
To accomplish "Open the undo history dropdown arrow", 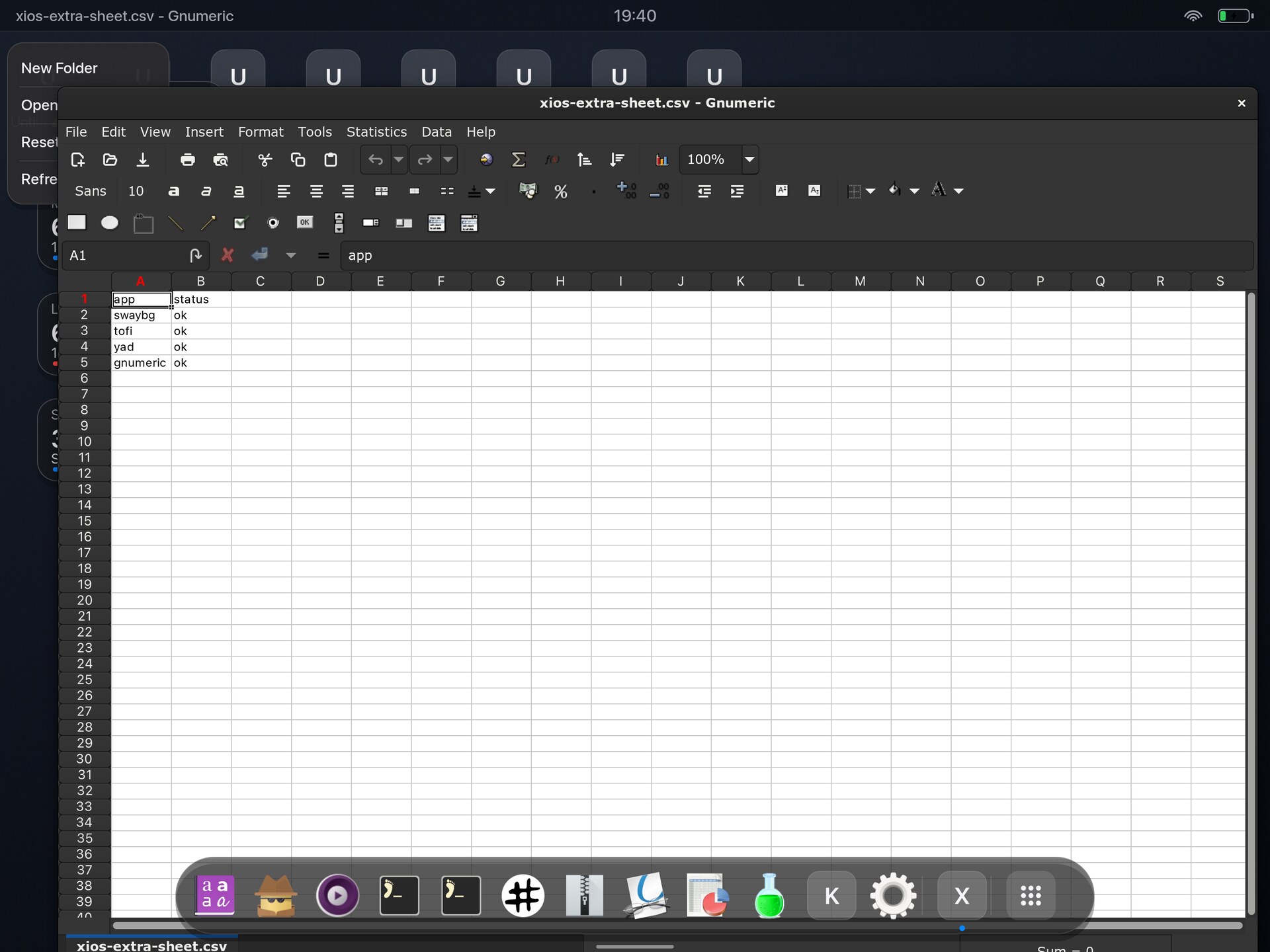I will [399, 159].
